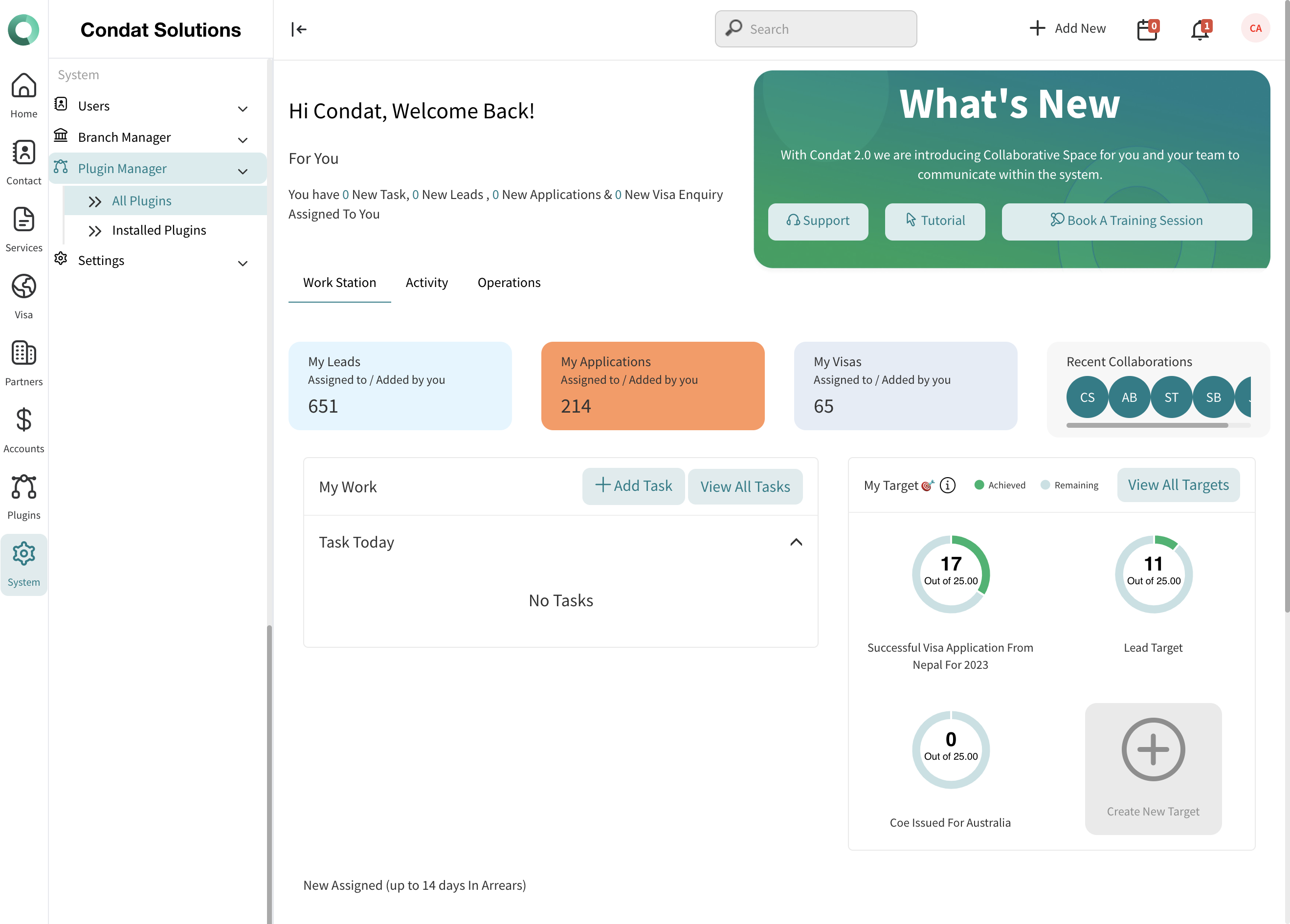The image size is (1290, 924).
Task: Open the Contact section icon
Action: click(x=24, y=153)
